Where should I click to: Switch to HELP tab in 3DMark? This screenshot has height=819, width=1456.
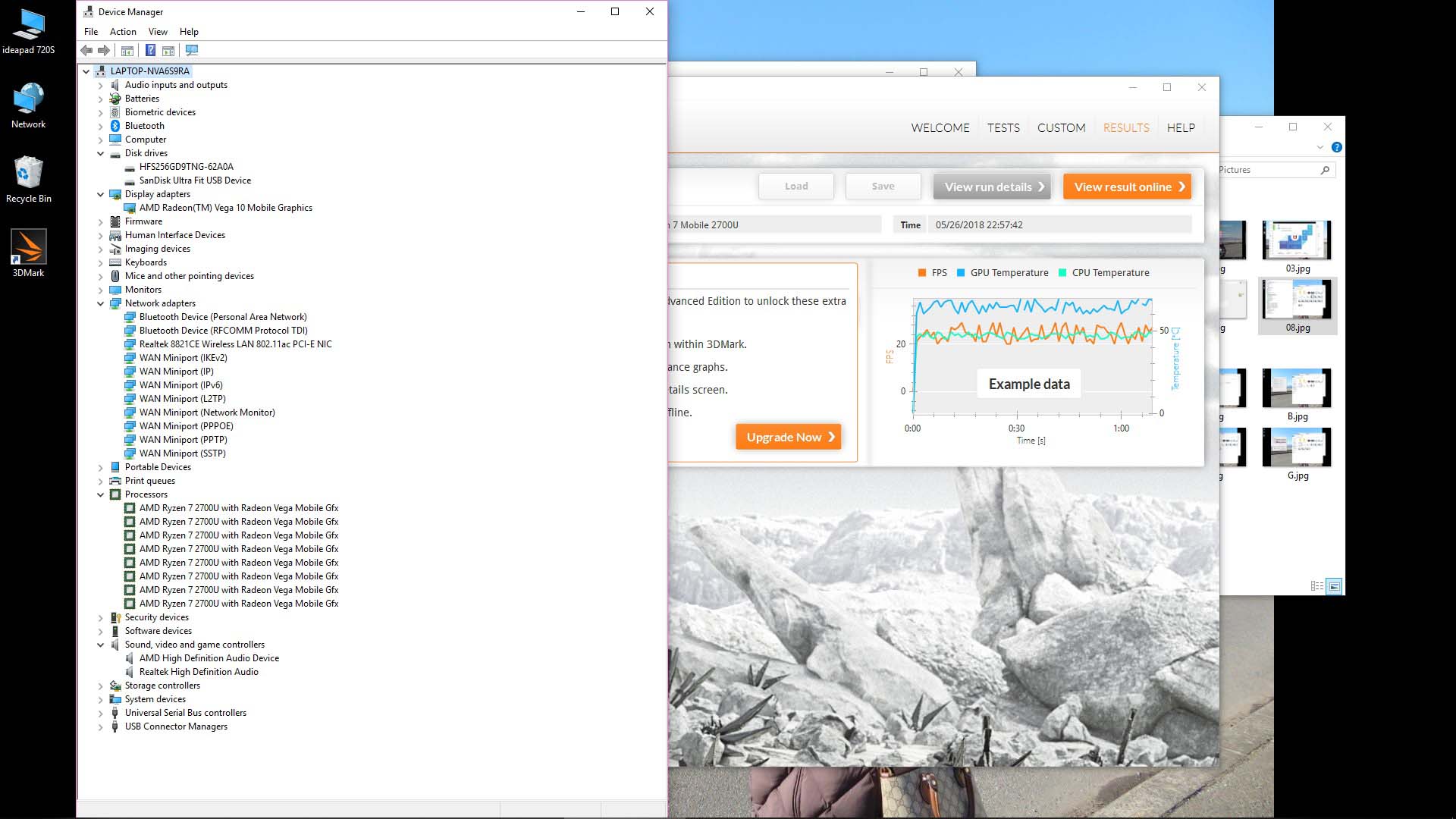click(1181, 128)
